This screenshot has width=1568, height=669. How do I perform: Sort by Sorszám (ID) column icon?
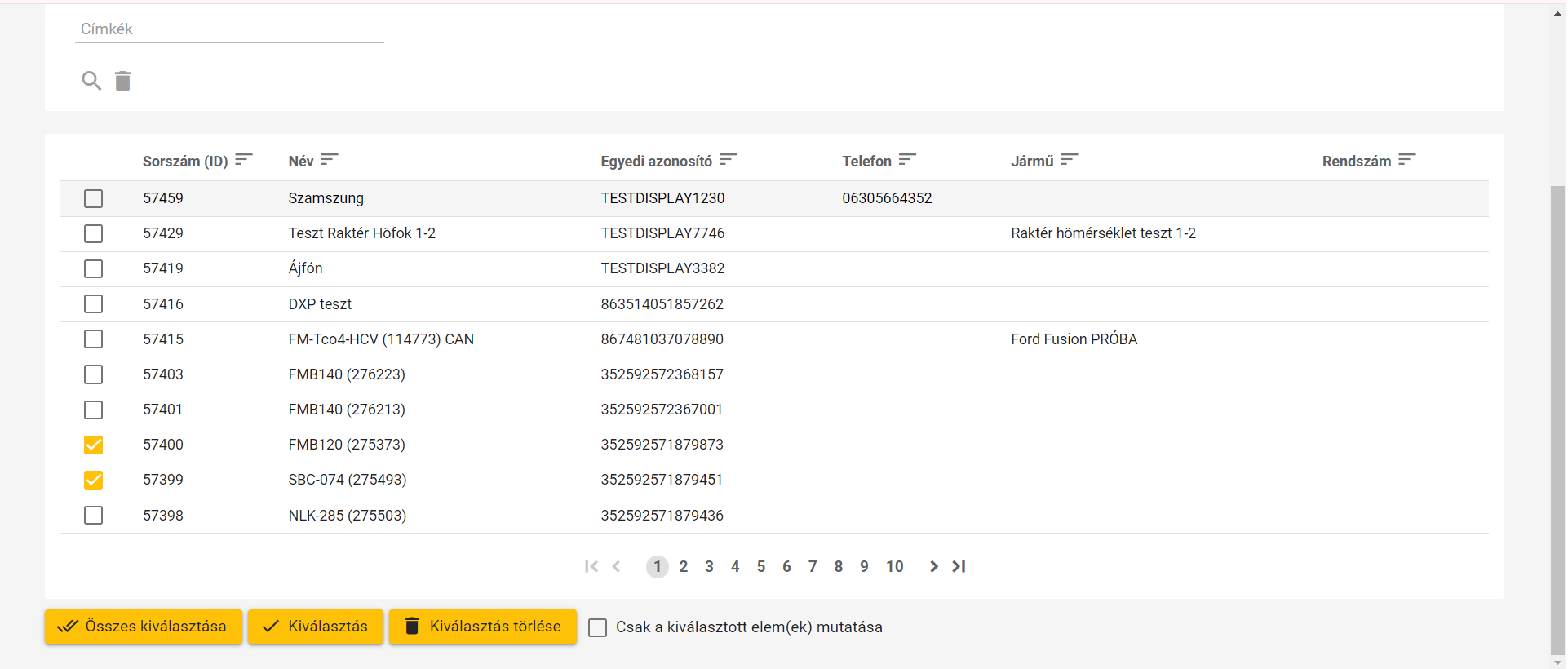click(243, 160)
